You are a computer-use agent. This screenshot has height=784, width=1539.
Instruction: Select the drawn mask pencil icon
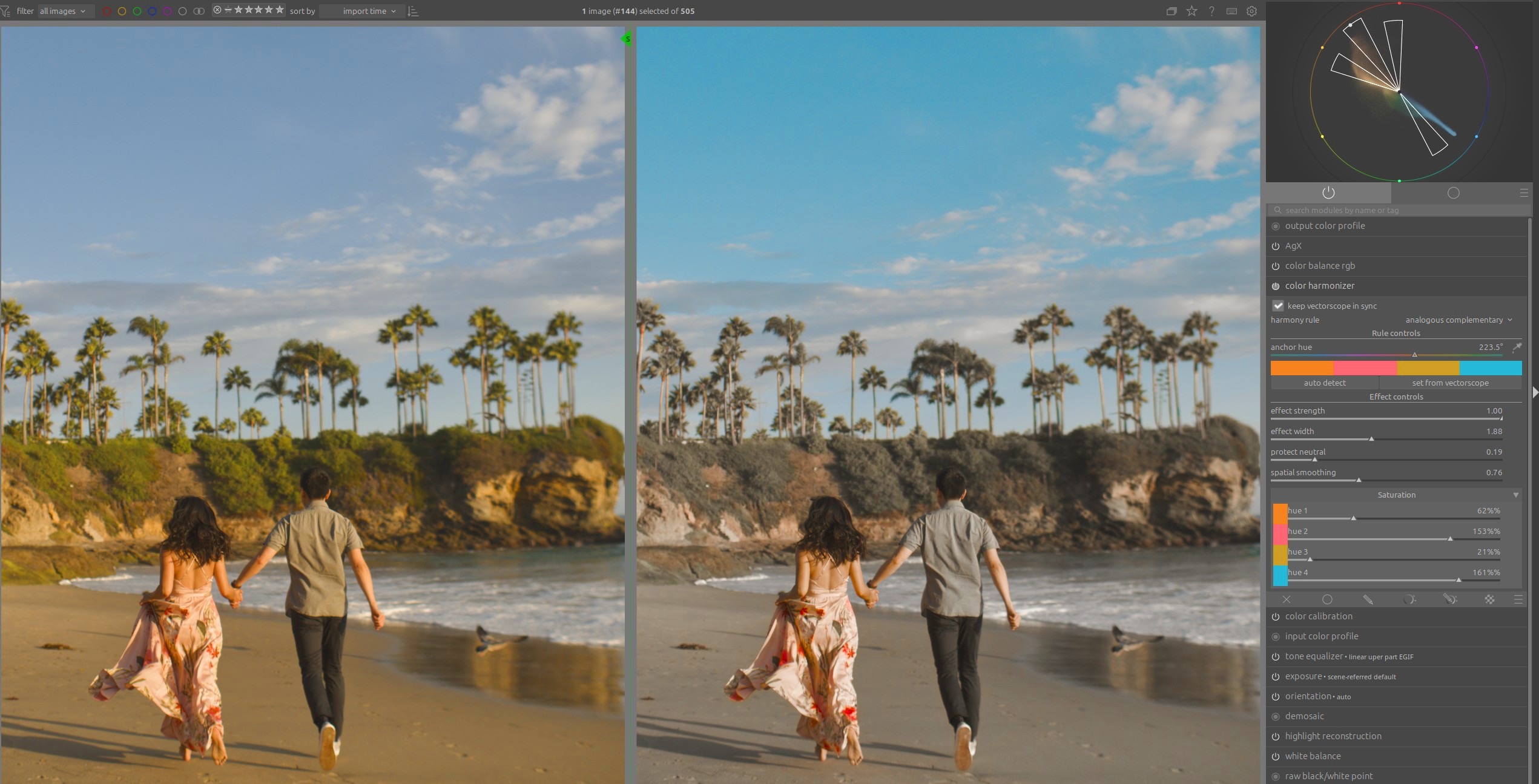point(1368,599)
